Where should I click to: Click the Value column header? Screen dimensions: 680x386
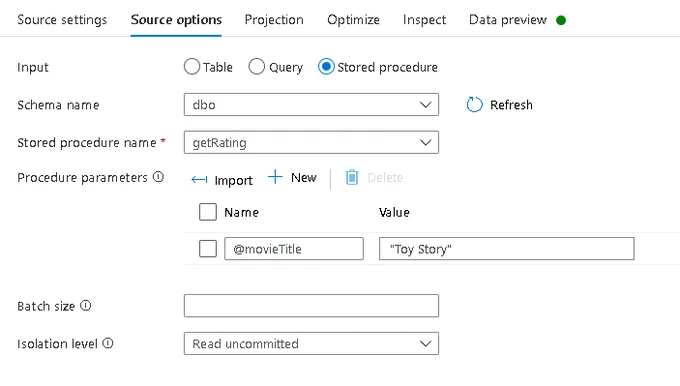[x=394, y=212]
